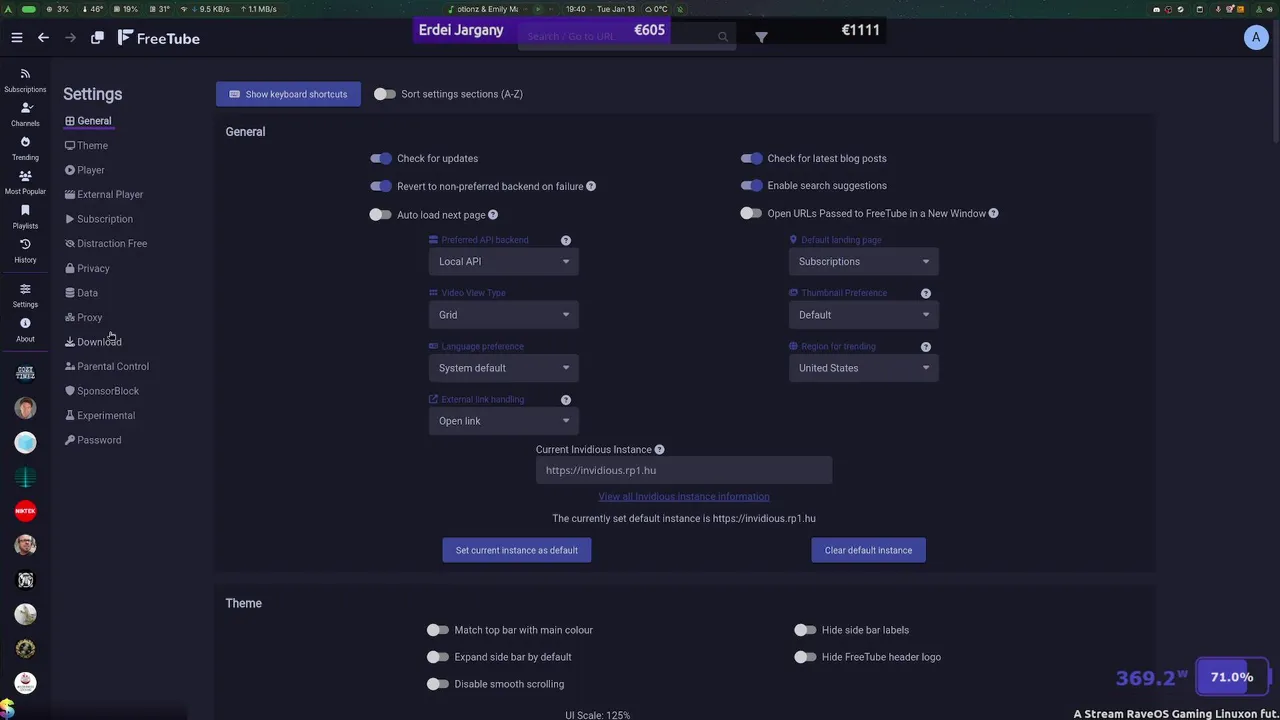Toggle Revert to non-preferred backend on failure
This screenshot has width=1280, height=720.
tap(381, 186)
